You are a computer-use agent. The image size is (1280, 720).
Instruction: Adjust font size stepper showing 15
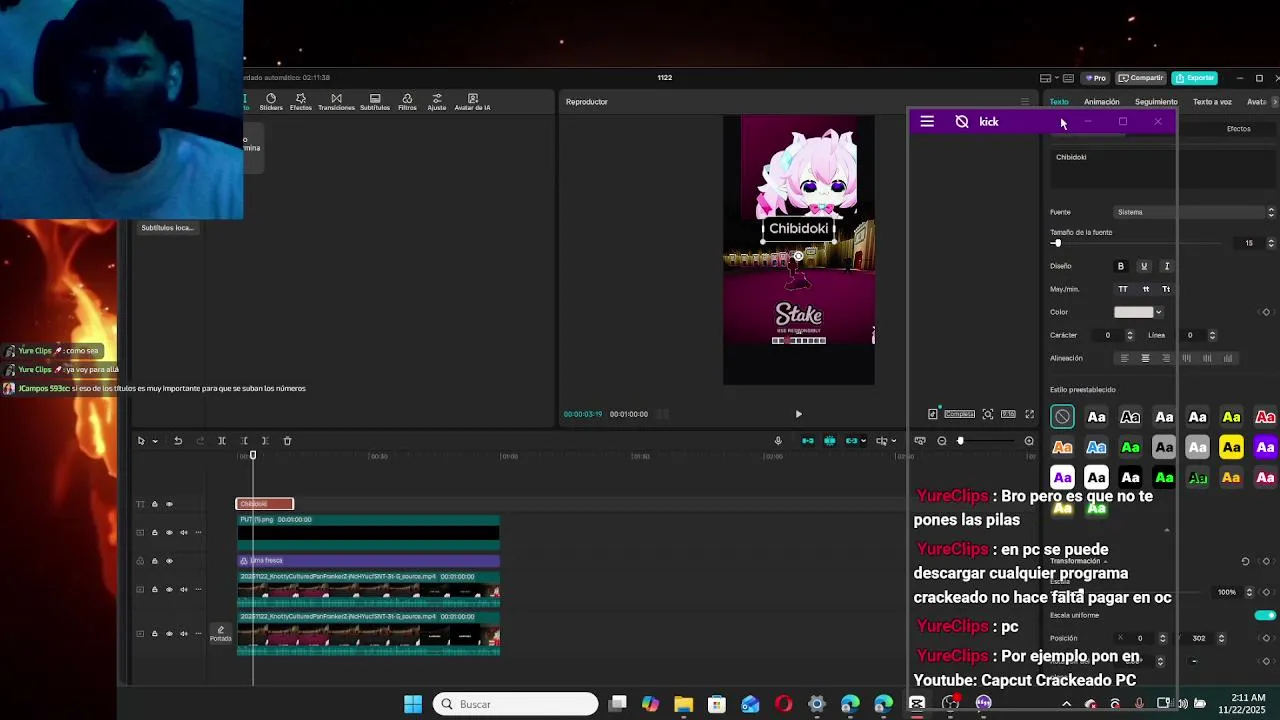click(1271, 243)
